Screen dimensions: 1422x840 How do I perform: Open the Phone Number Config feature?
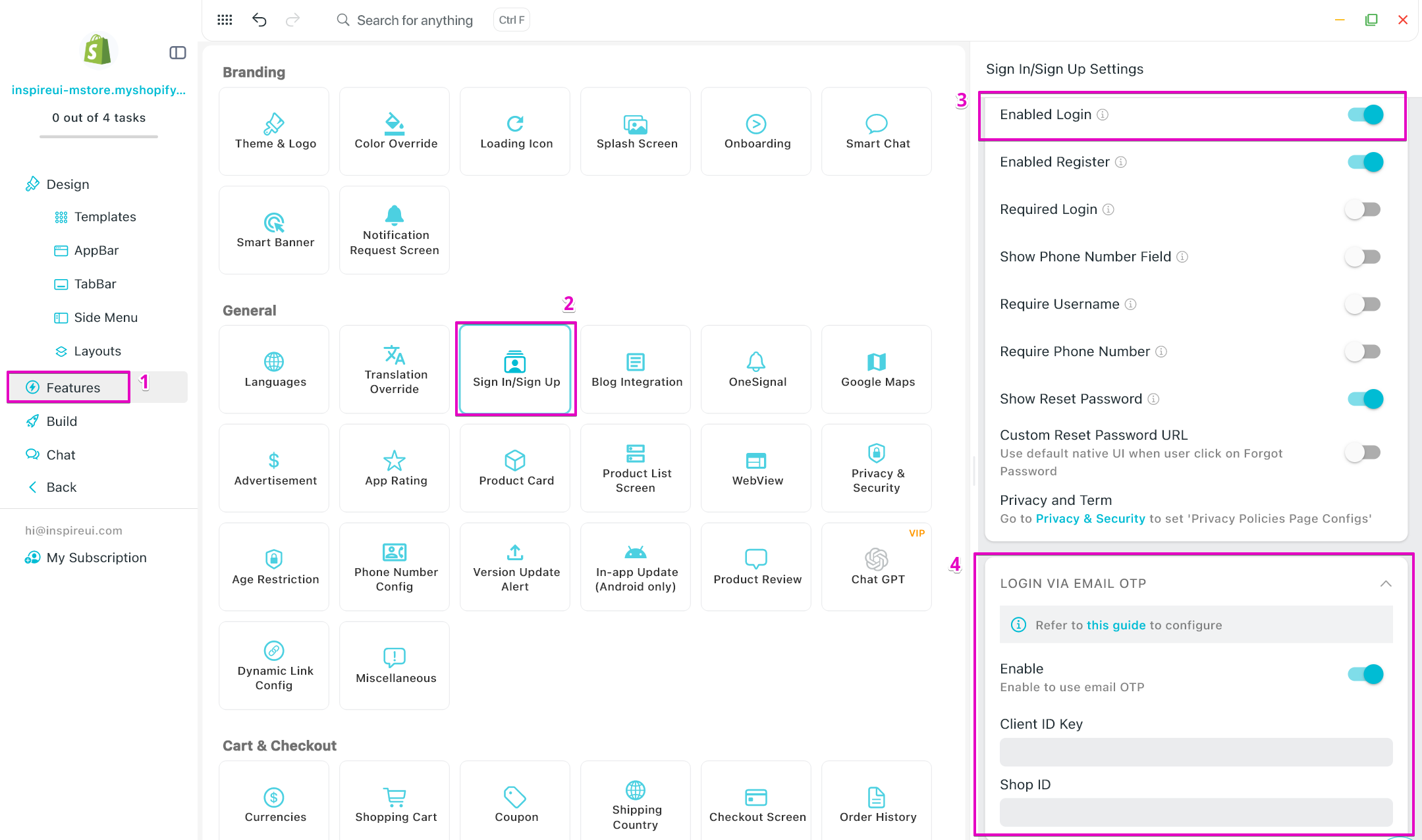click(x=395, y=567)
